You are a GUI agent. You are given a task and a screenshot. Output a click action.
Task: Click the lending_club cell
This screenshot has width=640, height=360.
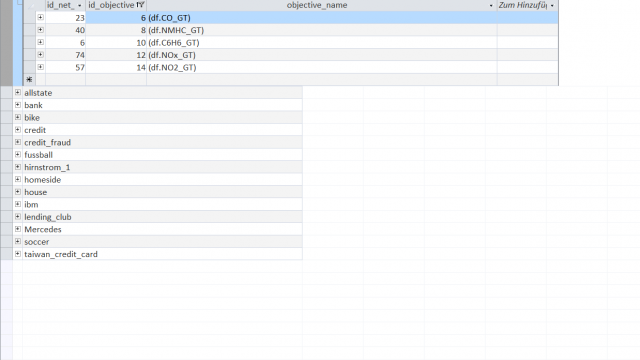[x=162, y=217]
